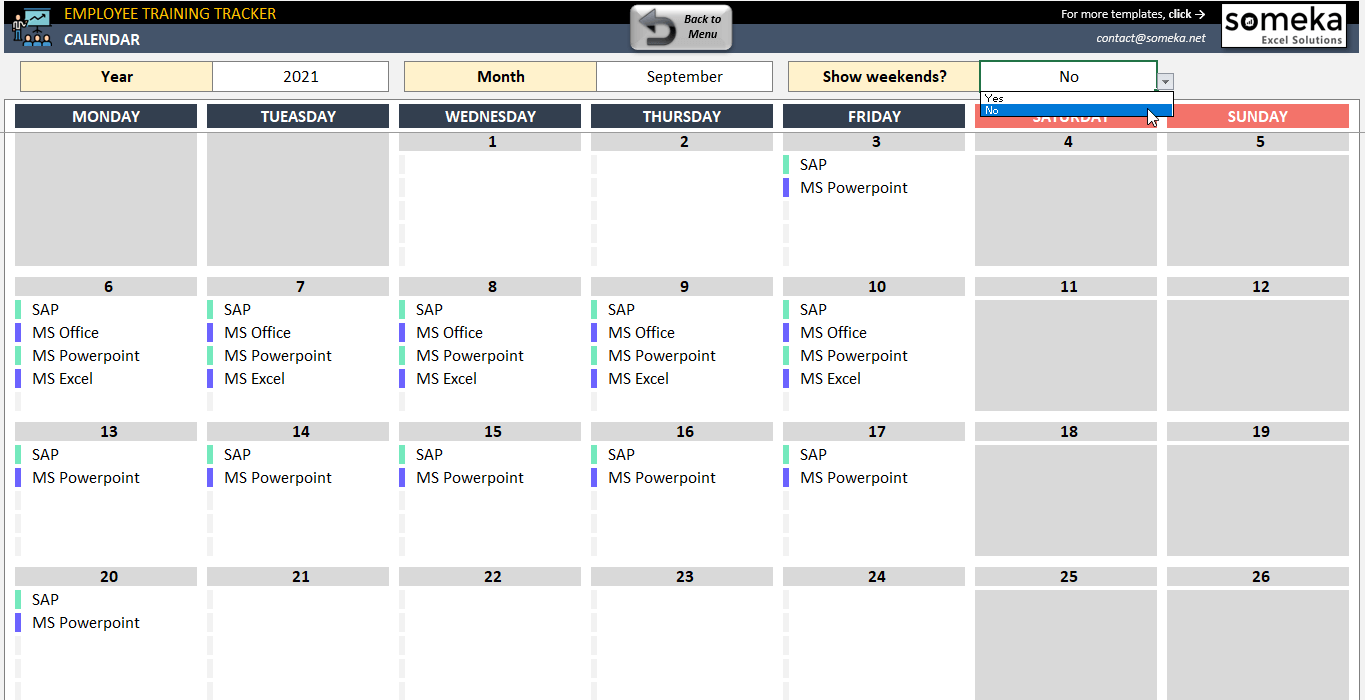Click the THURSDAY column header

682,116
